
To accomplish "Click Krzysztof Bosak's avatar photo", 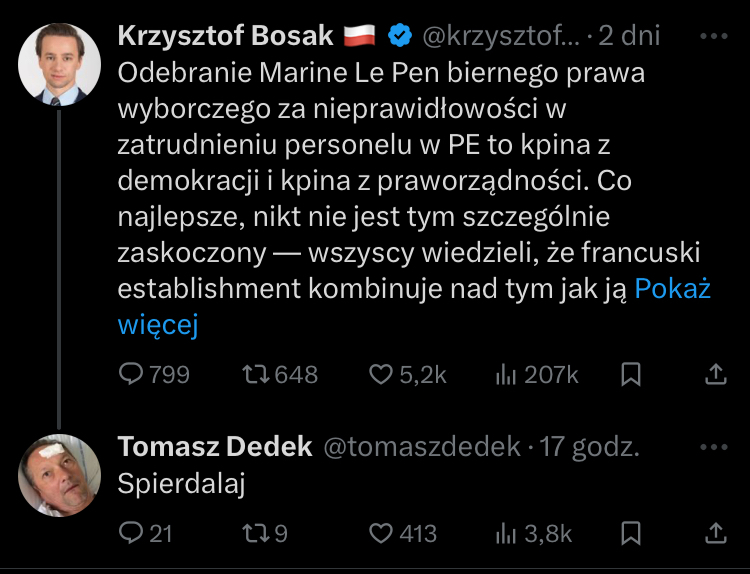I will (x=60, y=64).
